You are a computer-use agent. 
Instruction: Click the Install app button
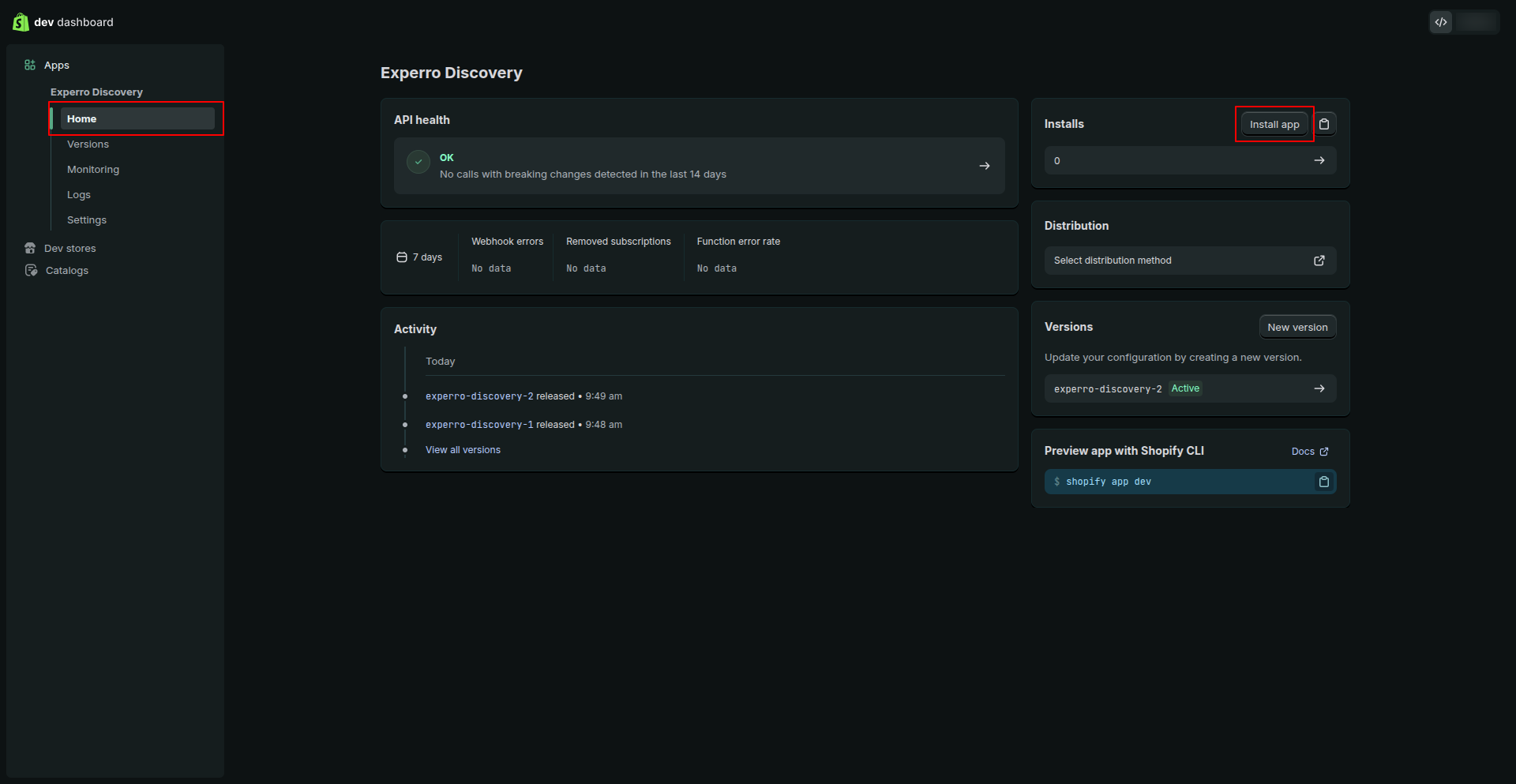(x=1274, y=124)
